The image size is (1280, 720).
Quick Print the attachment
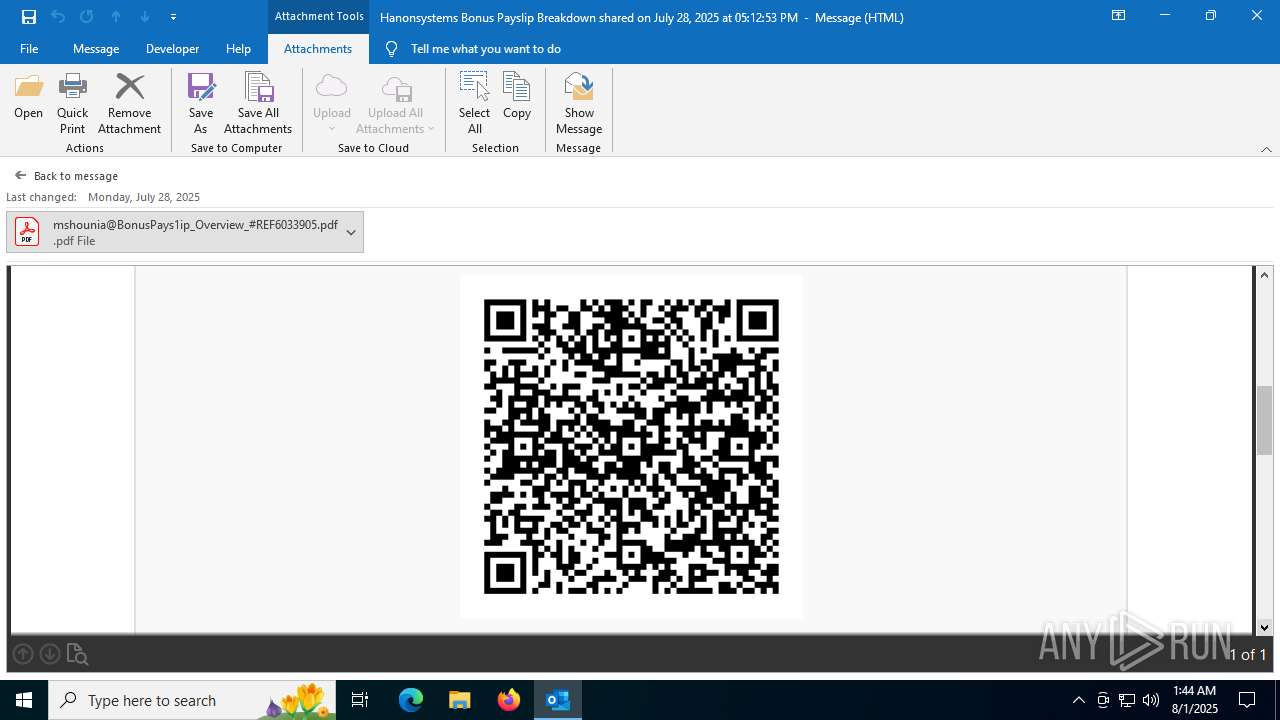[72, 103]
